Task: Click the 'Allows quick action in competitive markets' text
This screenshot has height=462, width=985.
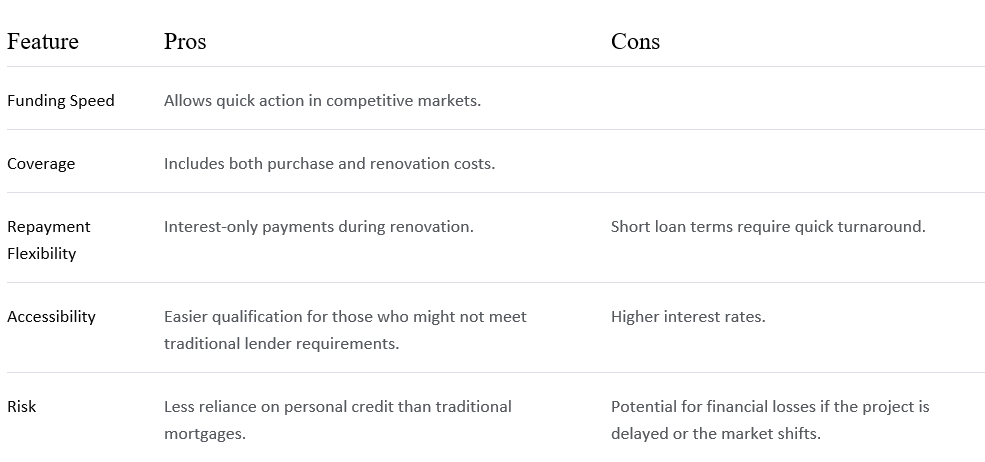Action: (x=322, y=100)
